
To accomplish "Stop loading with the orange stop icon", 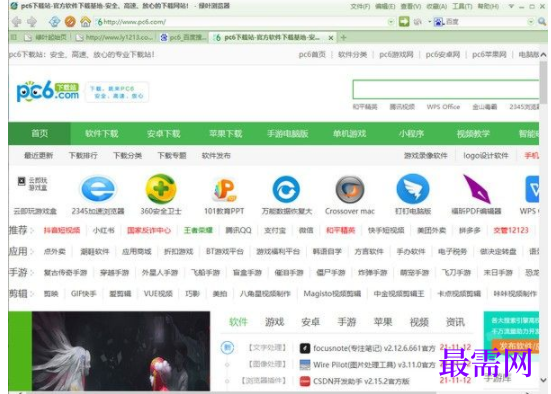I will tap(70, 22).
